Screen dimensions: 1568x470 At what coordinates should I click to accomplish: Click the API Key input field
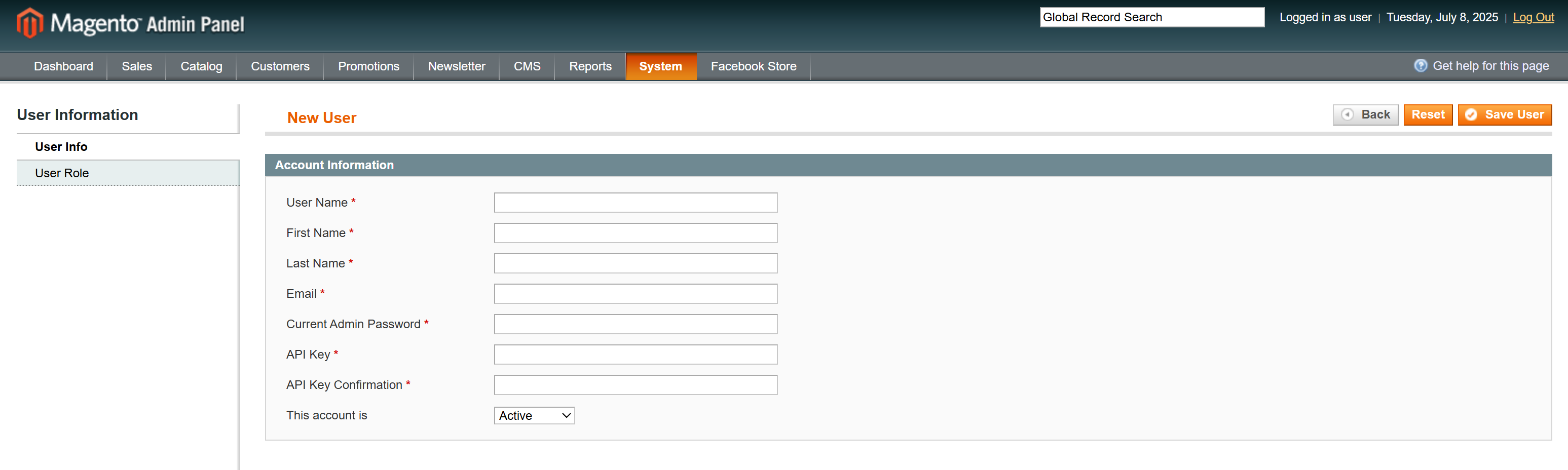coord(636,355)
